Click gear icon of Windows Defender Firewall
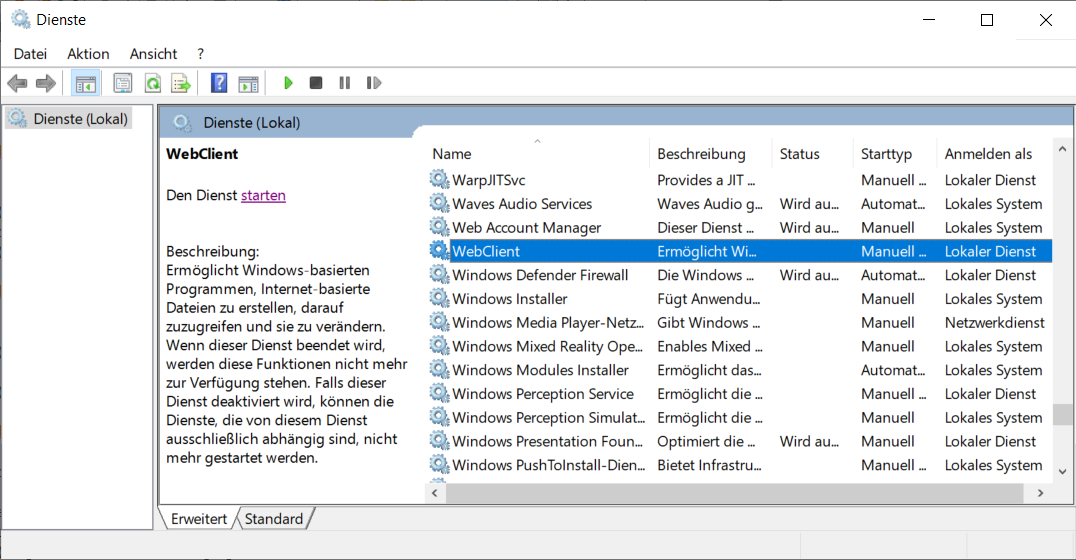Image resolution: width=1076 pixels, height=560 pixels. 439,275
